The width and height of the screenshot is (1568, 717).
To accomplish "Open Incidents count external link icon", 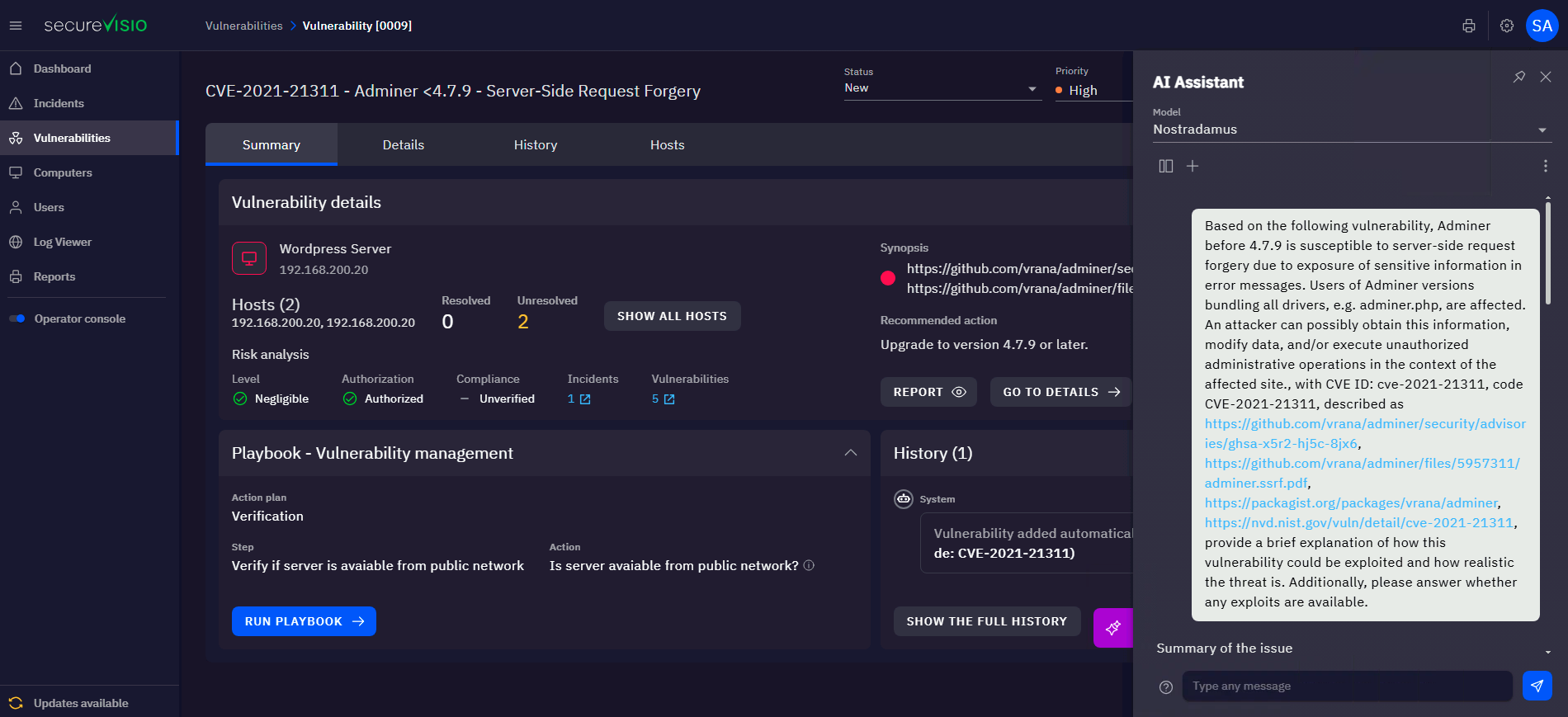I will coord(585,399).
